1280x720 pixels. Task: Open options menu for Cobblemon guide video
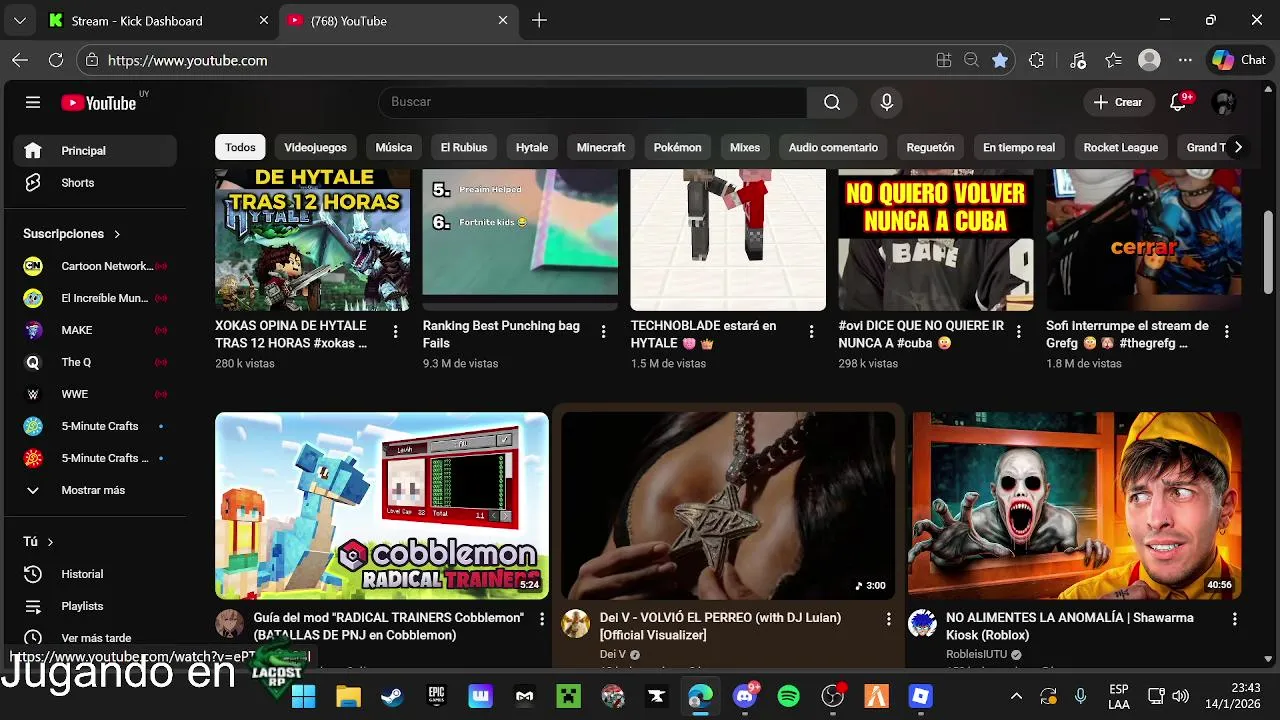542,620
